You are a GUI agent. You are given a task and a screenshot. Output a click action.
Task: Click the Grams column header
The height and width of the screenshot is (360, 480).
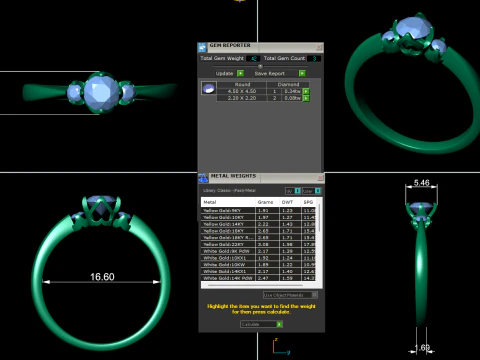(267, 202)
